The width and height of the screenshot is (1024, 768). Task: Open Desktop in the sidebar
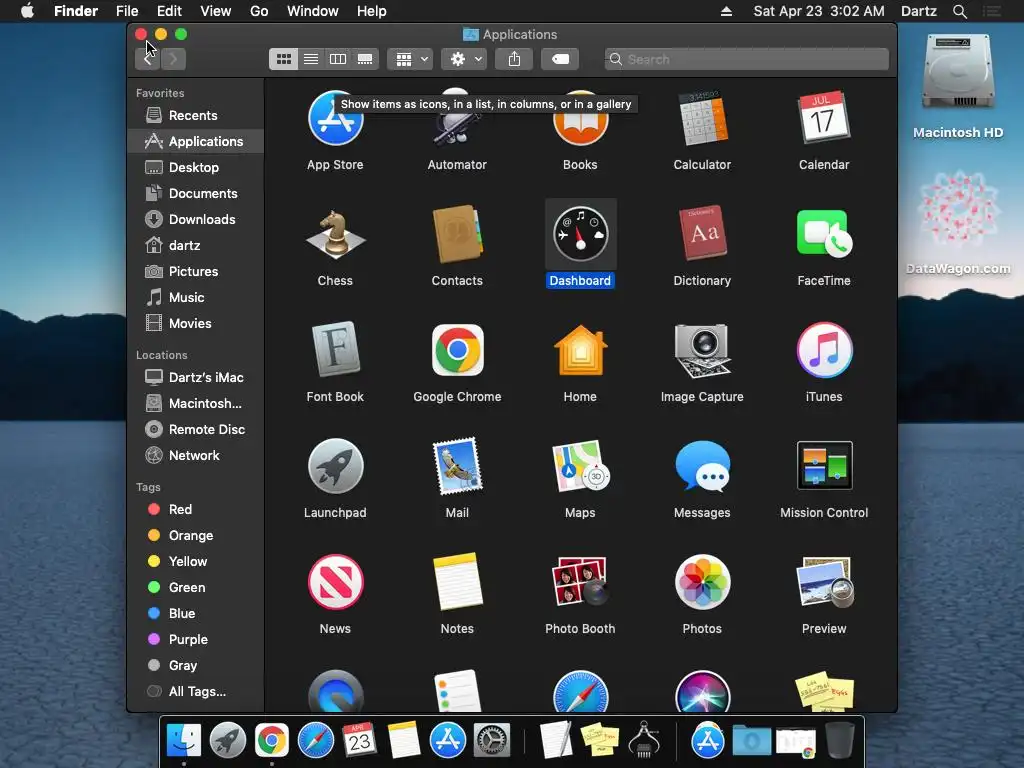point(196,167)
